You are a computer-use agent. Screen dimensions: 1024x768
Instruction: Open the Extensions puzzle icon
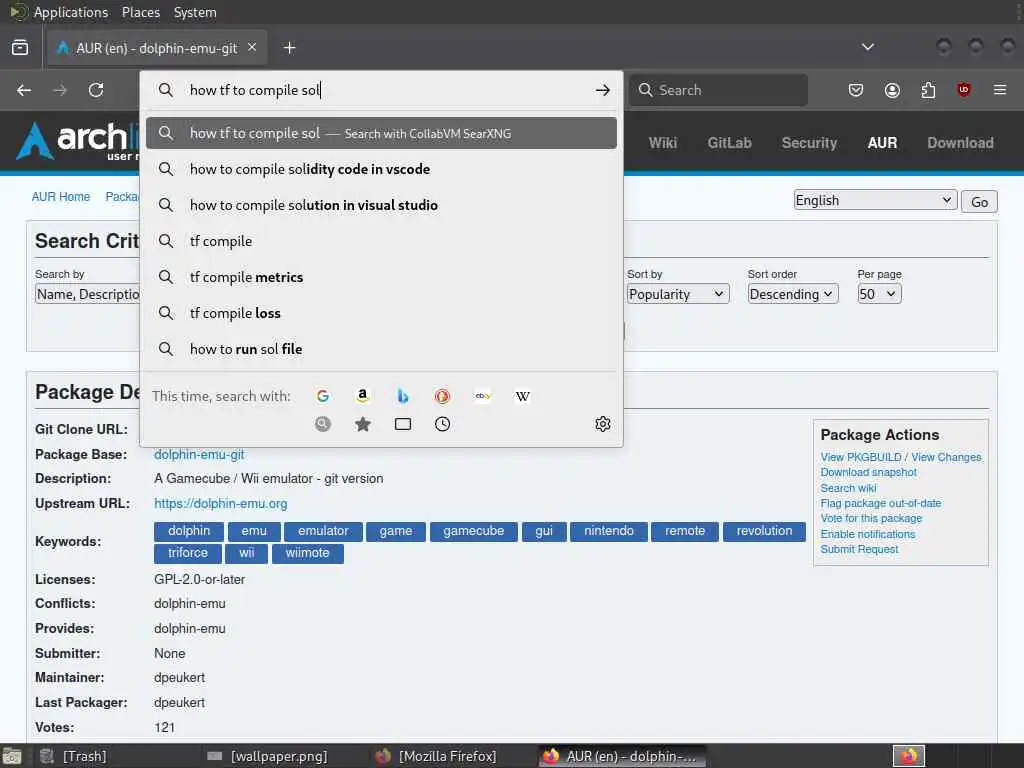pos(928,89)
